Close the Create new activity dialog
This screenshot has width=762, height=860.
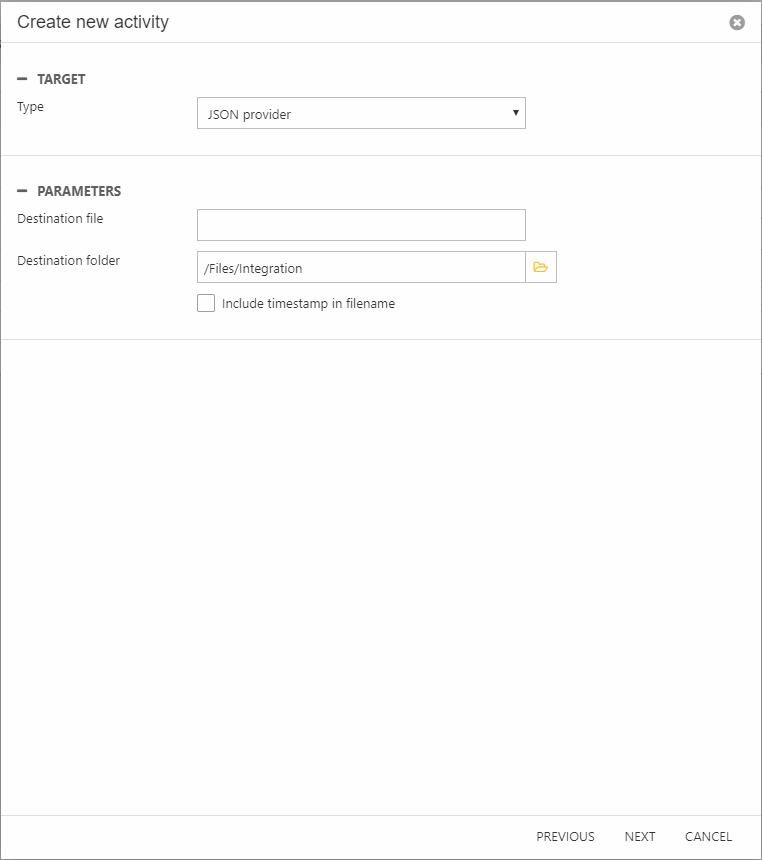pos(737,22)
